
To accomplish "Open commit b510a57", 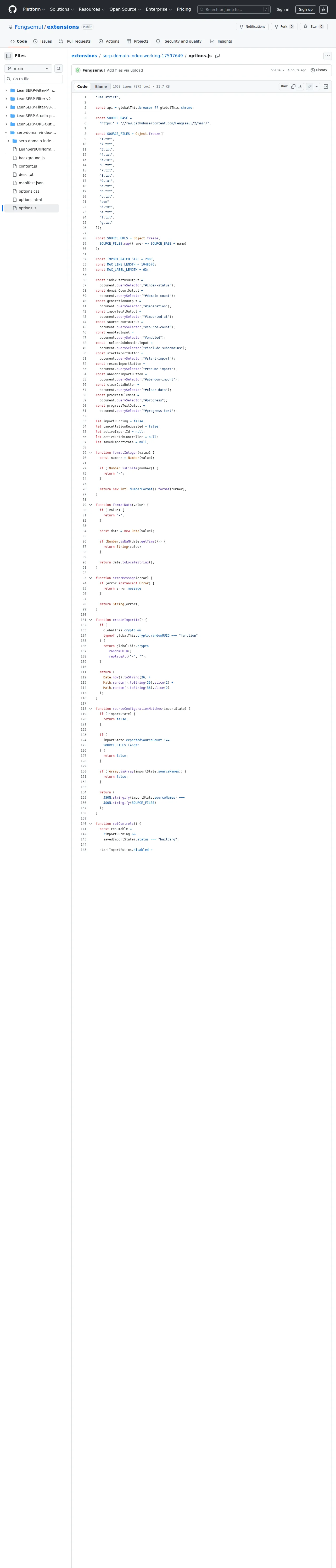I will pyautogui.click(x=277, y=70).
